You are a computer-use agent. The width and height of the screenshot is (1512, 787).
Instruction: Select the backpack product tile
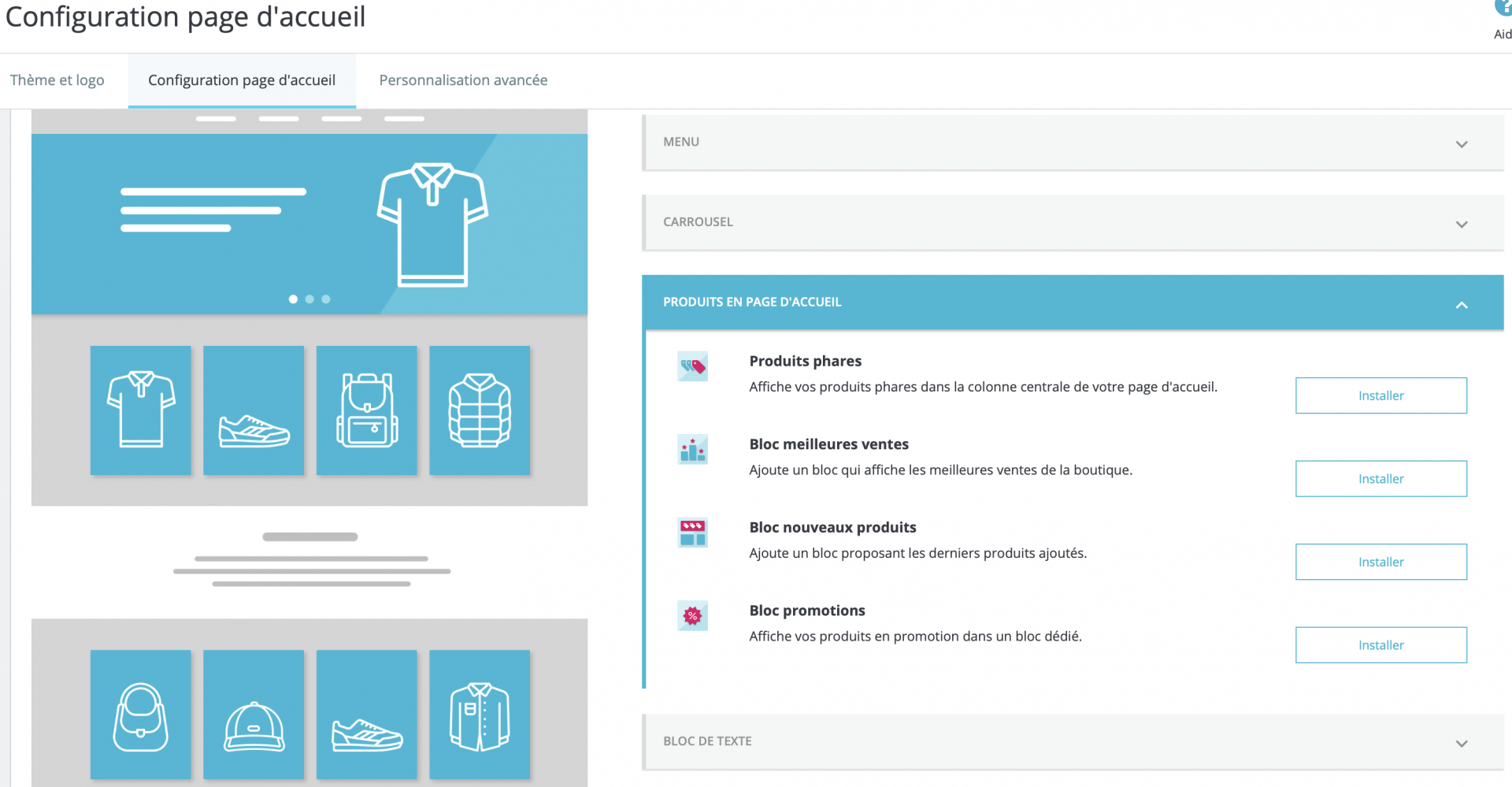[x=367, y=410]
